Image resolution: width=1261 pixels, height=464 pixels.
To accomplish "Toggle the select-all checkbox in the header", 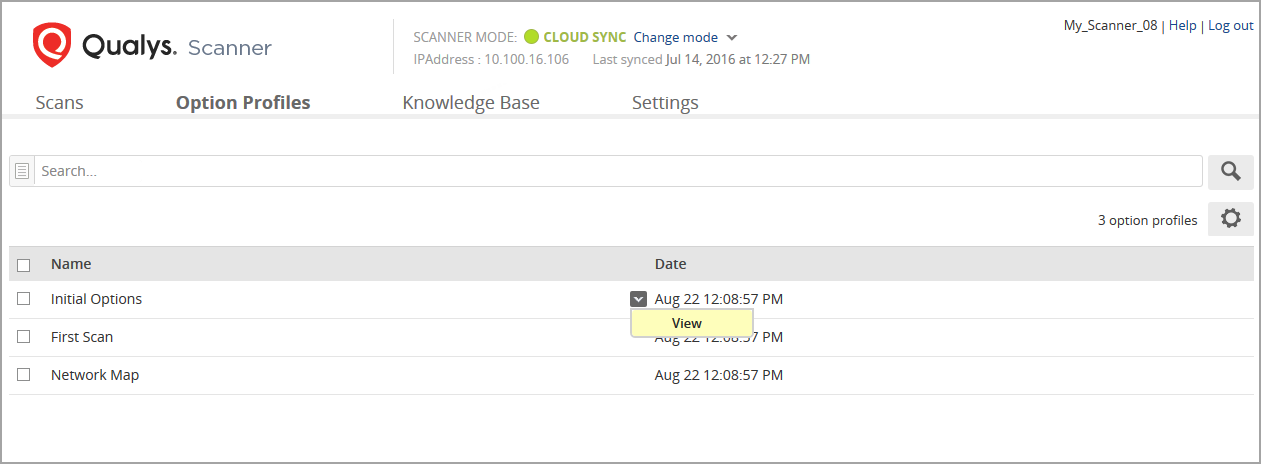I will point(24,265).
